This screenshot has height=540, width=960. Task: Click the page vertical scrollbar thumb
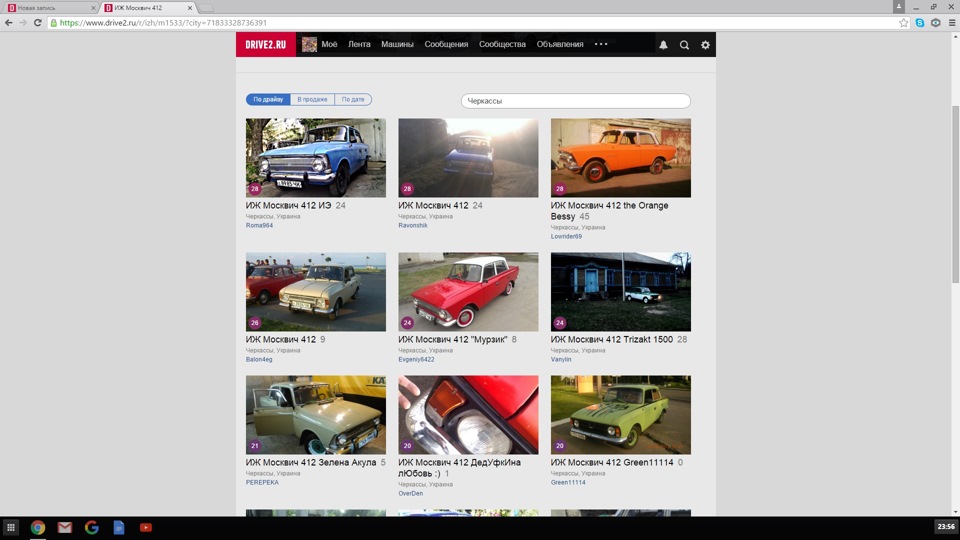[x=955, y=194]
